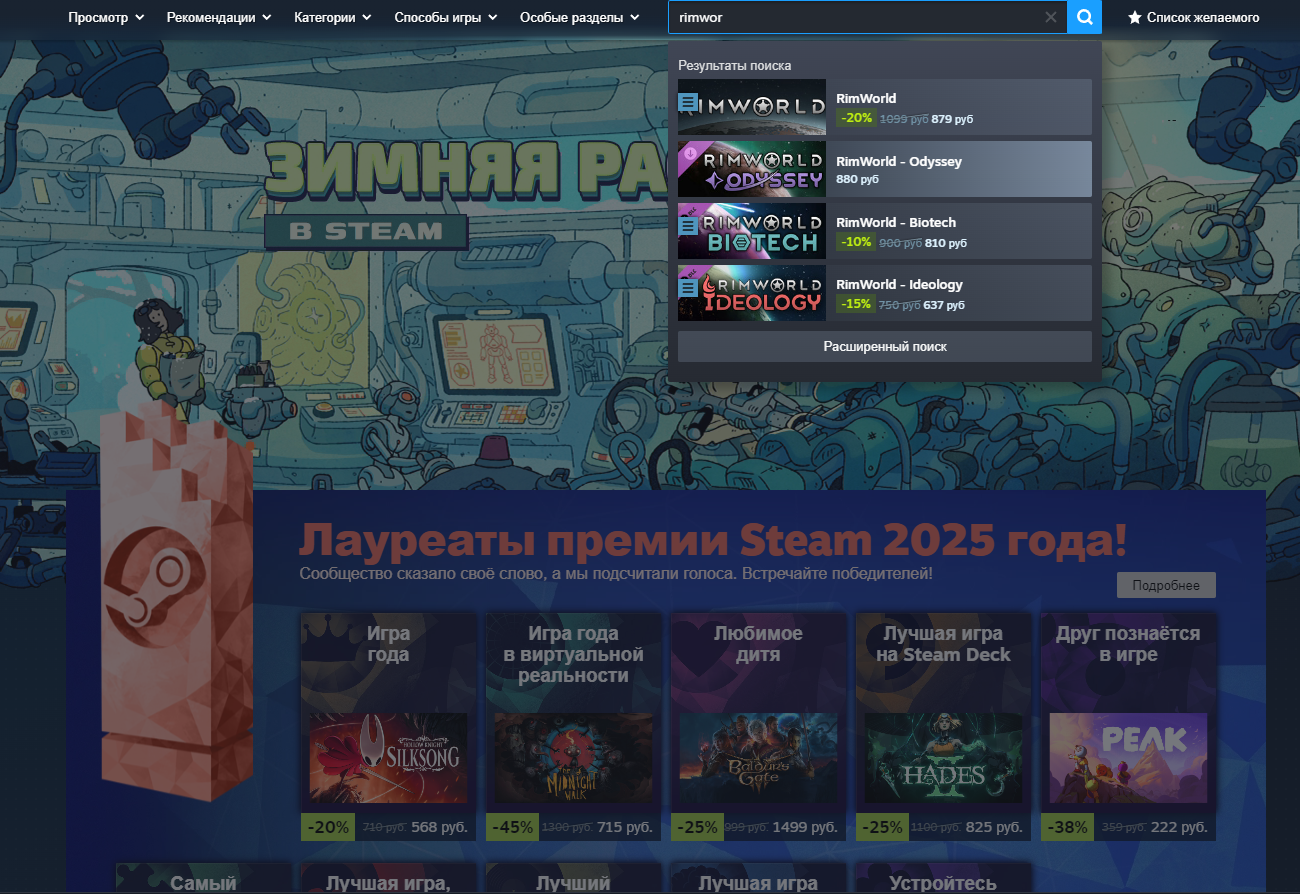Click the -25% badge under Hades
Image resolution: width=1300 pixels, height=894 pixels.
click(x=881, y=827)
